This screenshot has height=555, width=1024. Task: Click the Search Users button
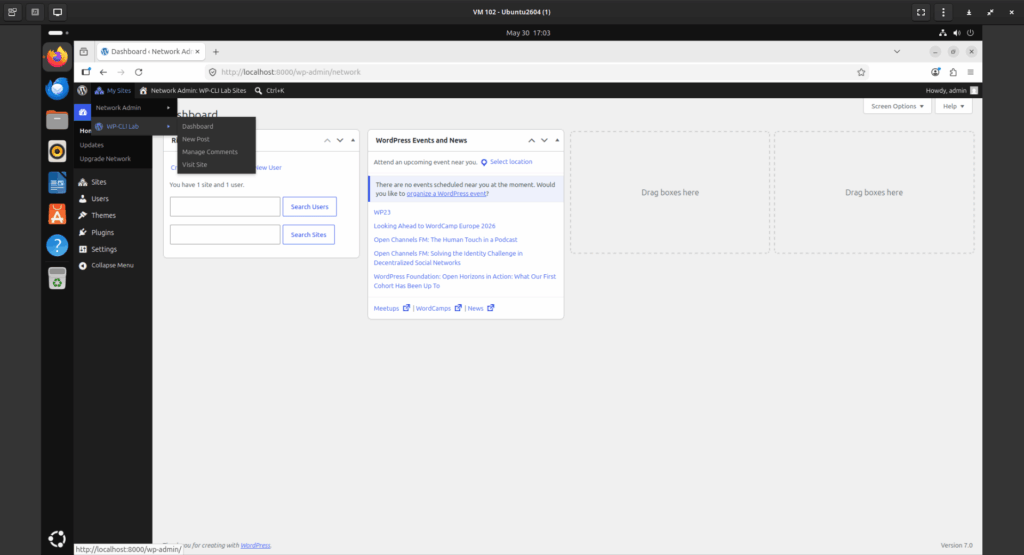(310, 207)
